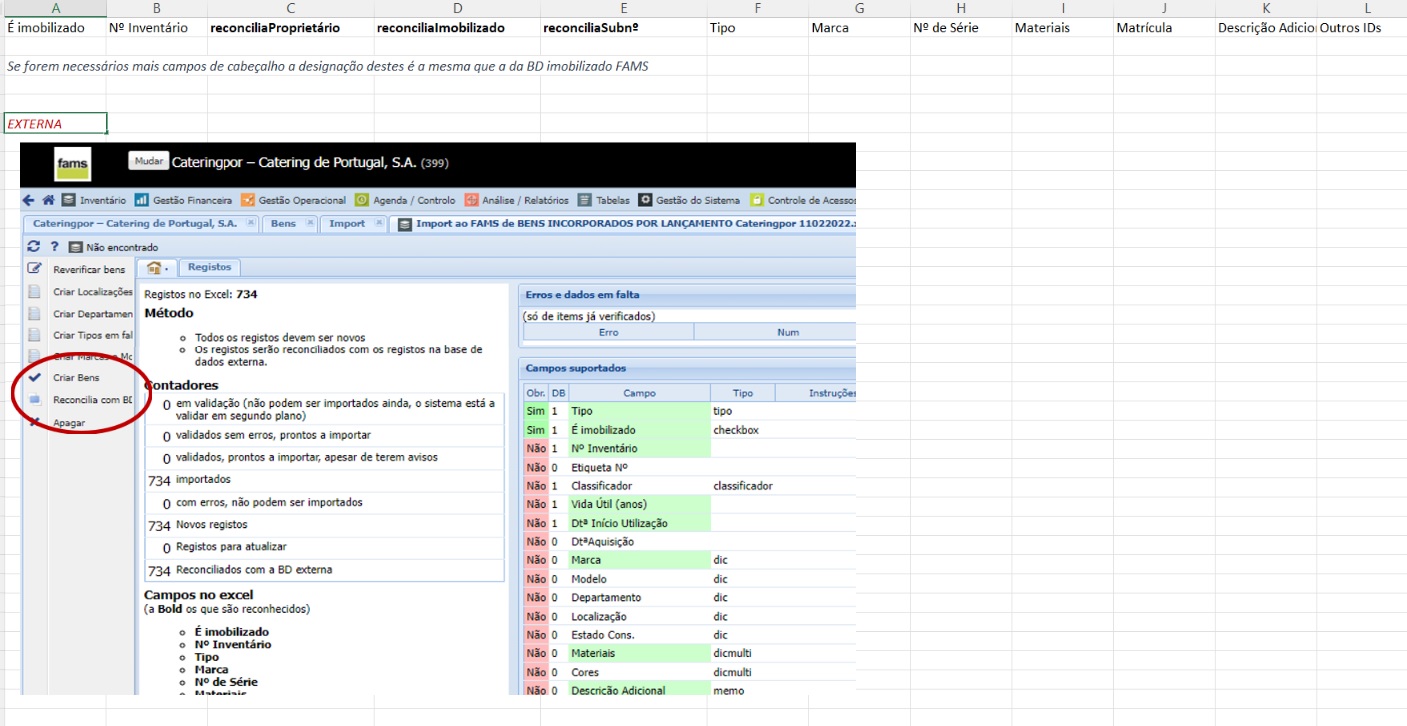The image size is (1407, 726).
Task: Click the FAMS logo icon
Action: click(x=73, y=163)
